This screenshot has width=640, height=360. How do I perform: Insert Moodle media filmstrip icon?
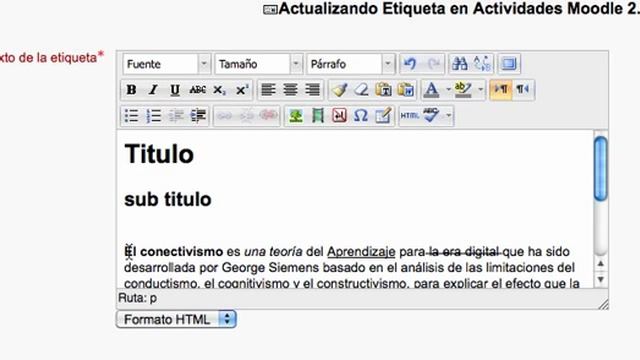click(x=318, y=116)
